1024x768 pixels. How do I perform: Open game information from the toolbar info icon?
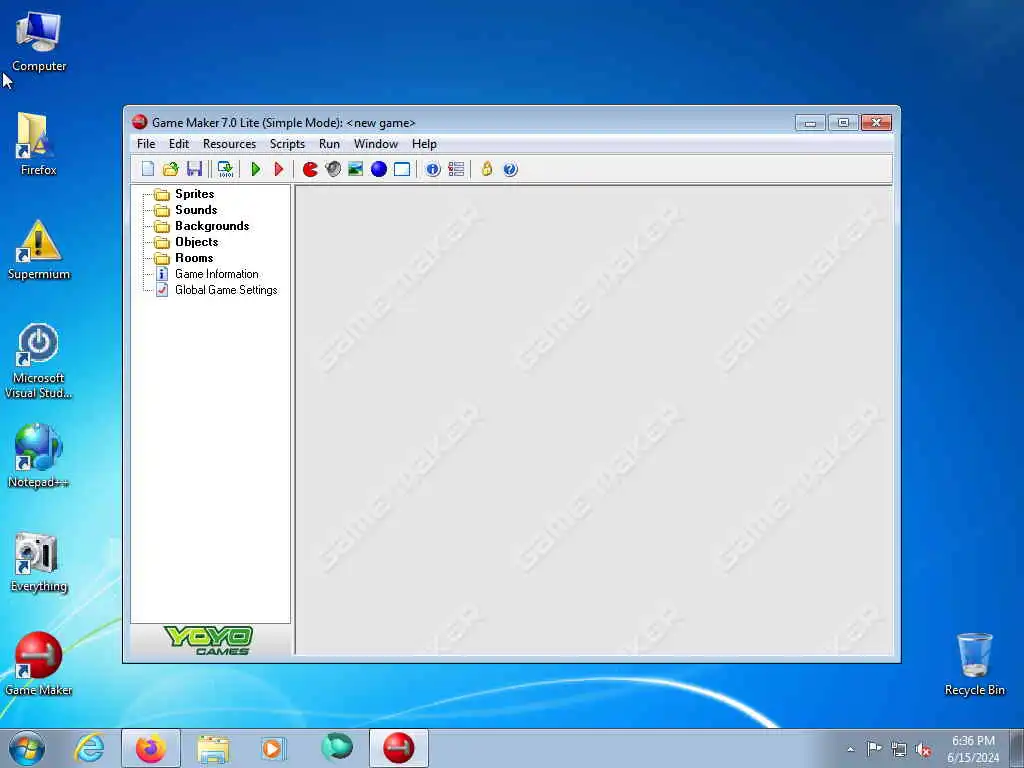click(x=432, y=169)
